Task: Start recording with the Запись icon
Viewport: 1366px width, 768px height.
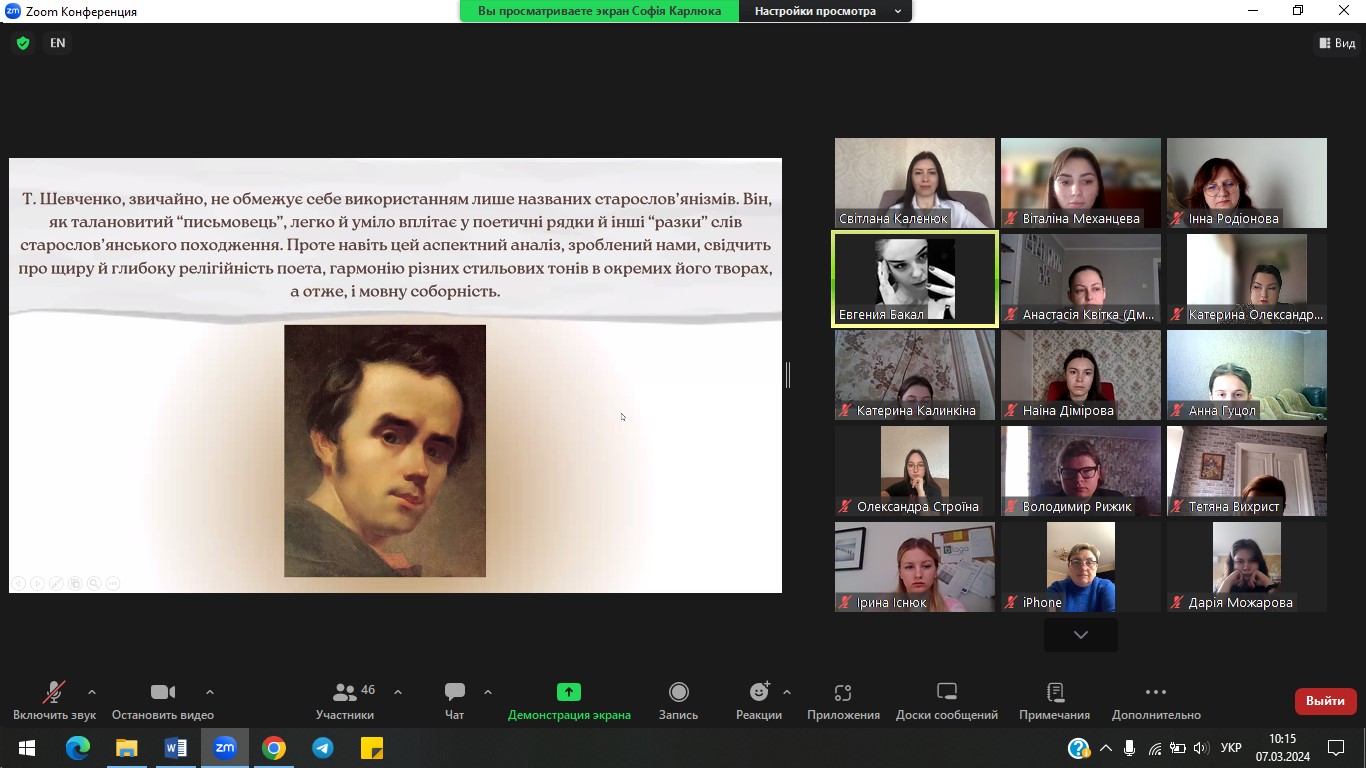Action: click(x=679, y=693)
